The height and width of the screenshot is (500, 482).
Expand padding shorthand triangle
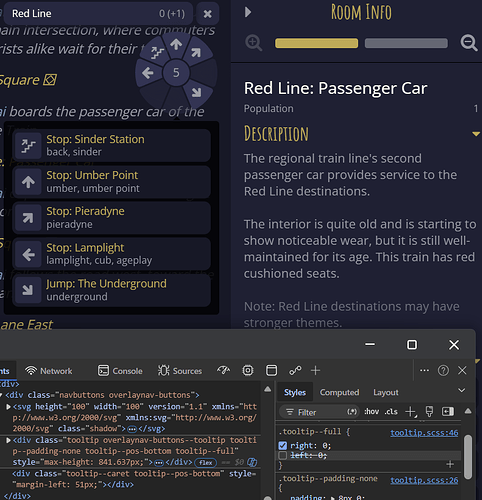(333, 497)
